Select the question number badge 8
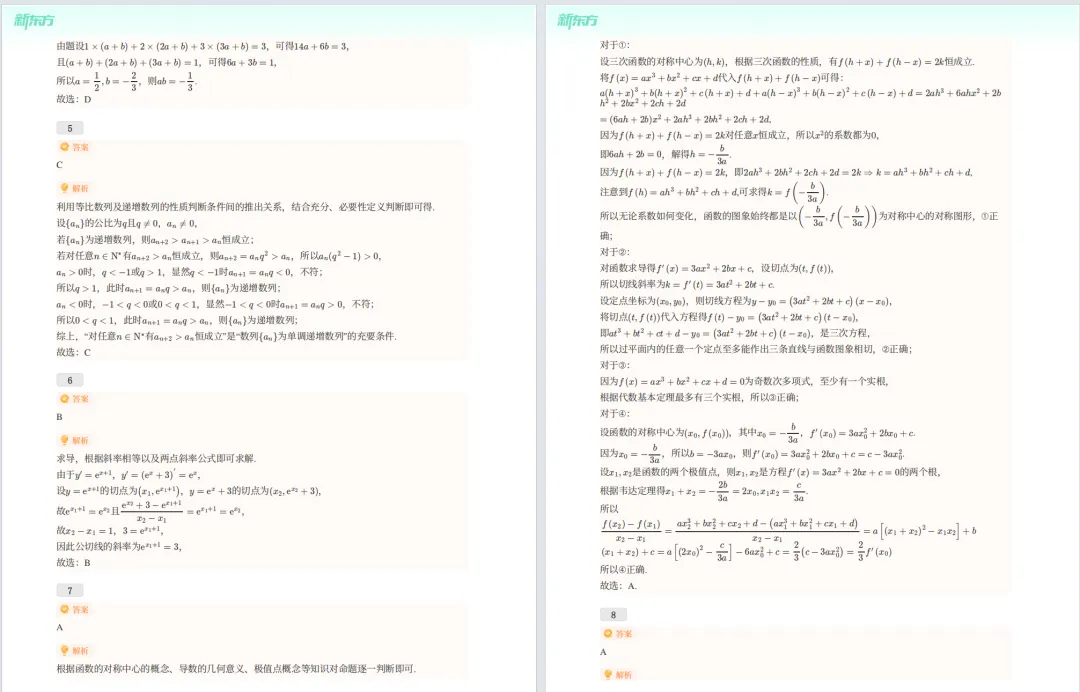The height and width of the screenshot is (692, 1080). coord(613,614)
